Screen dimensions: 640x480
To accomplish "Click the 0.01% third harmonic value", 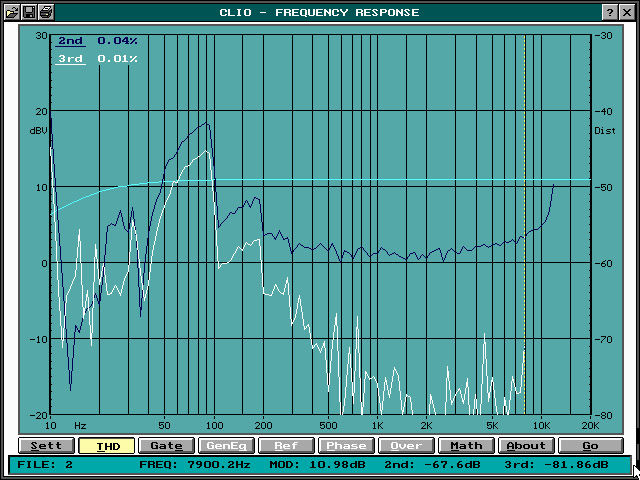I will point(118,59).
